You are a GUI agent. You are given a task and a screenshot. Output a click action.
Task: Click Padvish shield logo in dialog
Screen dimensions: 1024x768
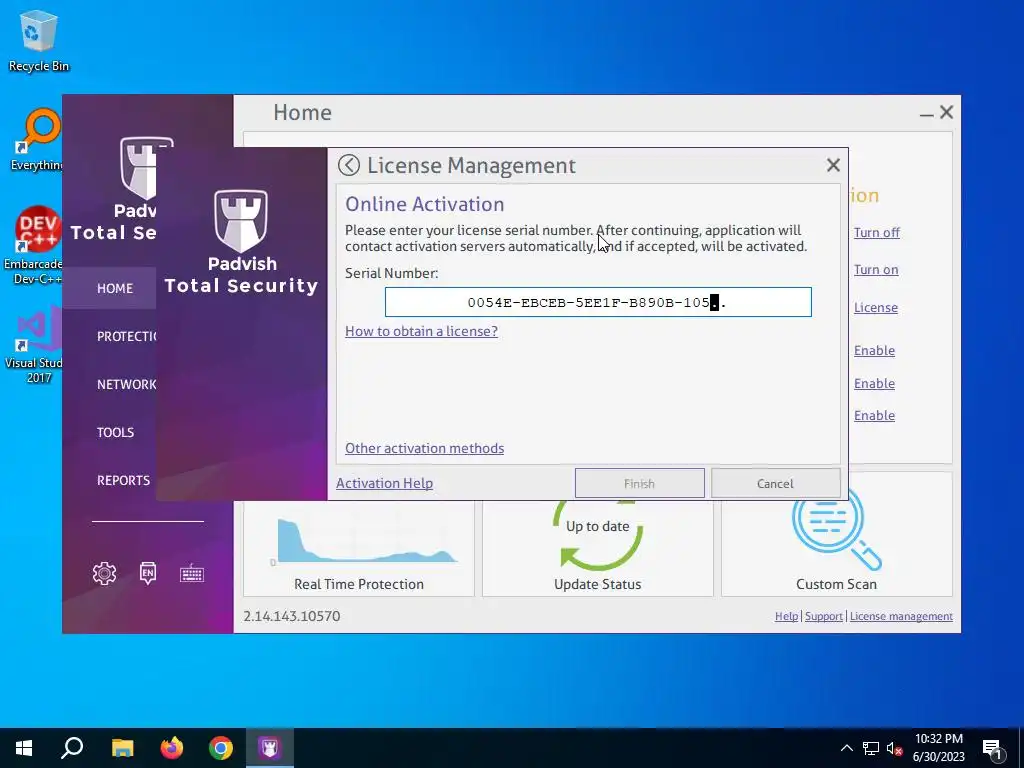click(x=241, y=221)
